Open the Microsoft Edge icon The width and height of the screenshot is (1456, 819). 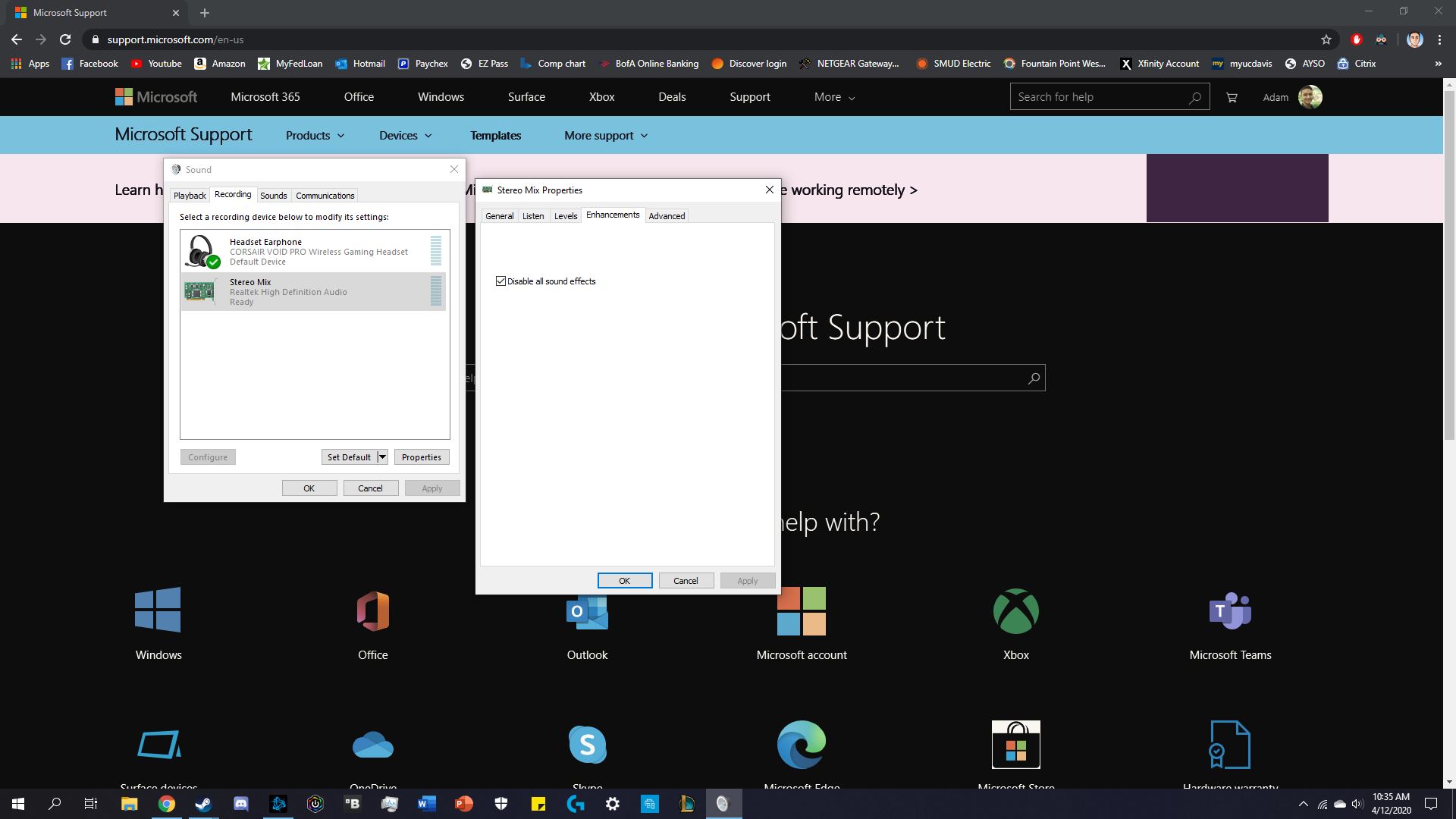pyautogui.click(x=802, y=745)
